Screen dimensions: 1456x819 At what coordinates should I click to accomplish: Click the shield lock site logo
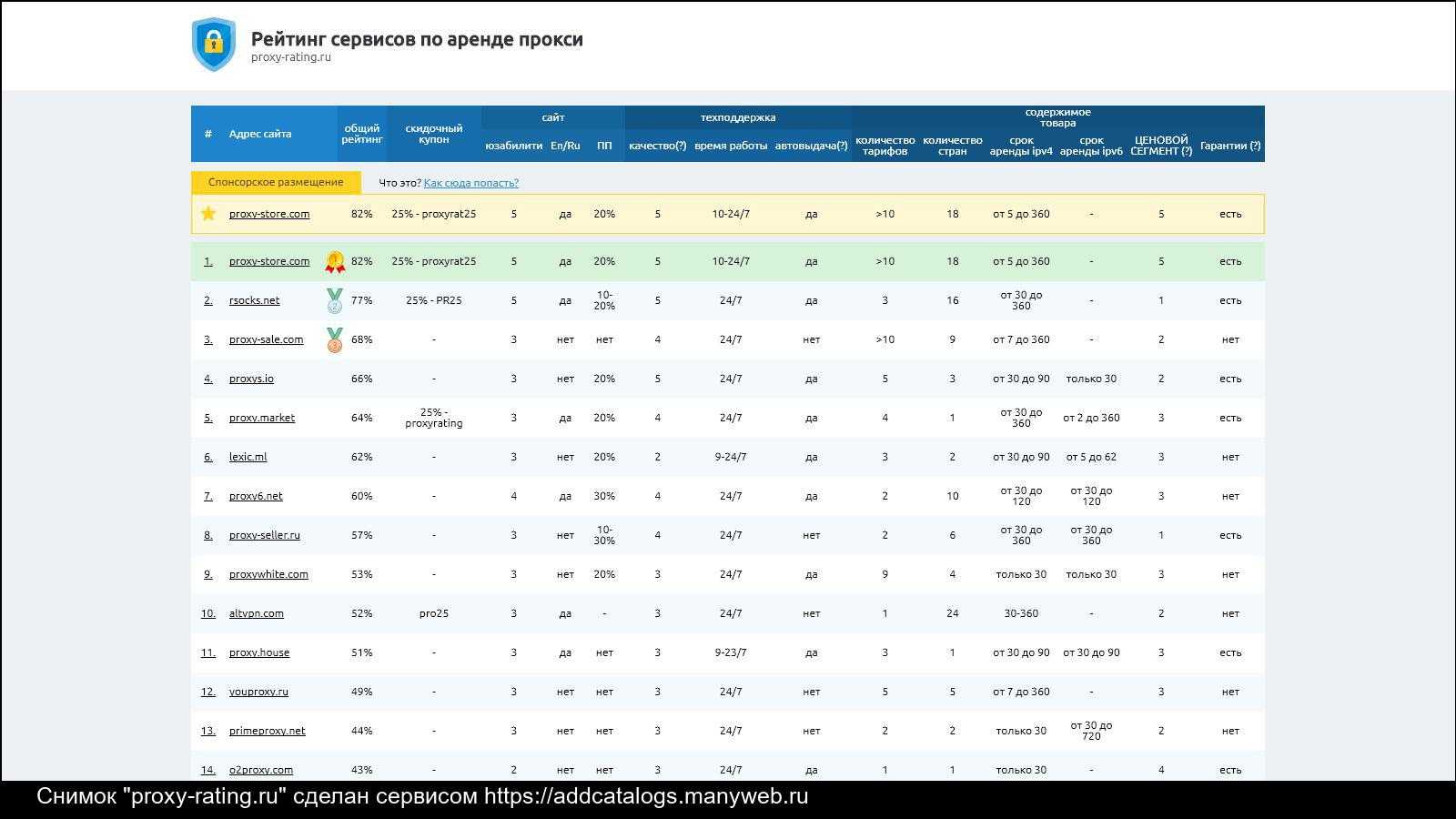point(214,45)
